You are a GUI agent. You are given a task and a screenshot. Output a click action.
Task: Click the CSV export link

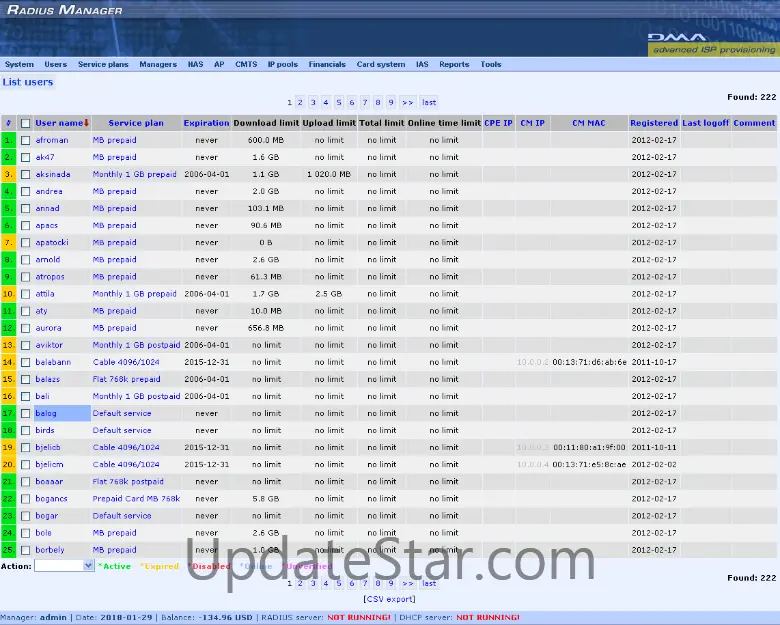(x=389, y=599)
